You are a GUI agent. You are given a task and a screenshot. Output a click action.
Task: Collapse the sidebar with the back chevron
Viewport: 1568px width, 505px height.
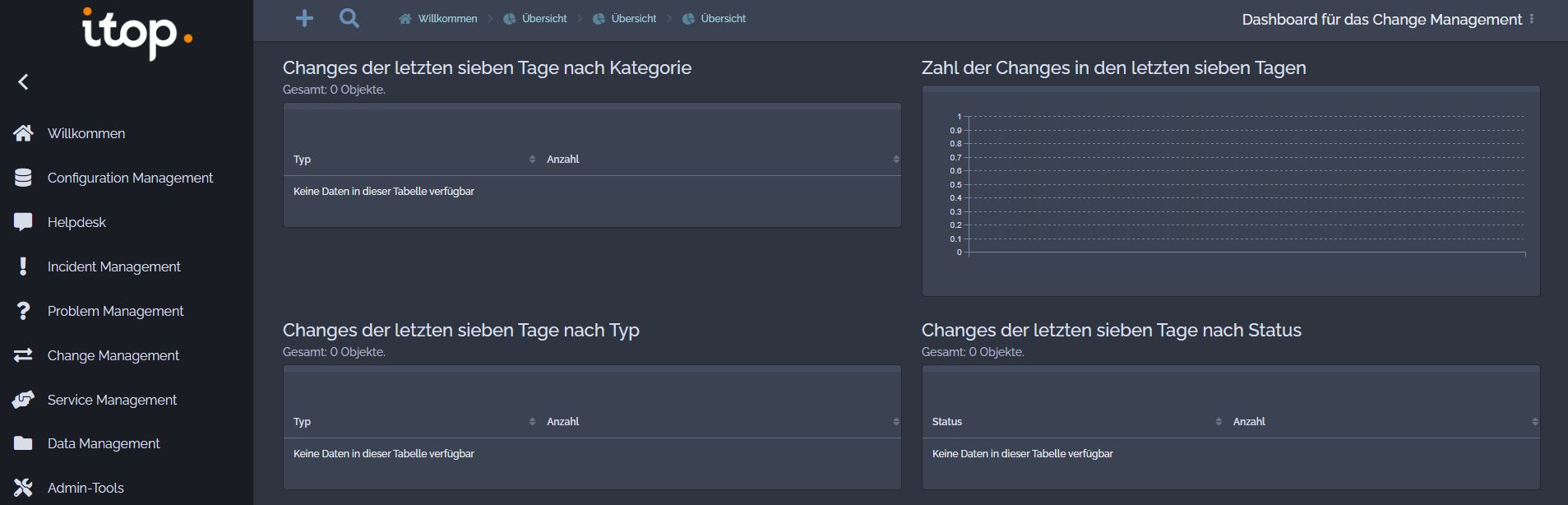(23, 81)
